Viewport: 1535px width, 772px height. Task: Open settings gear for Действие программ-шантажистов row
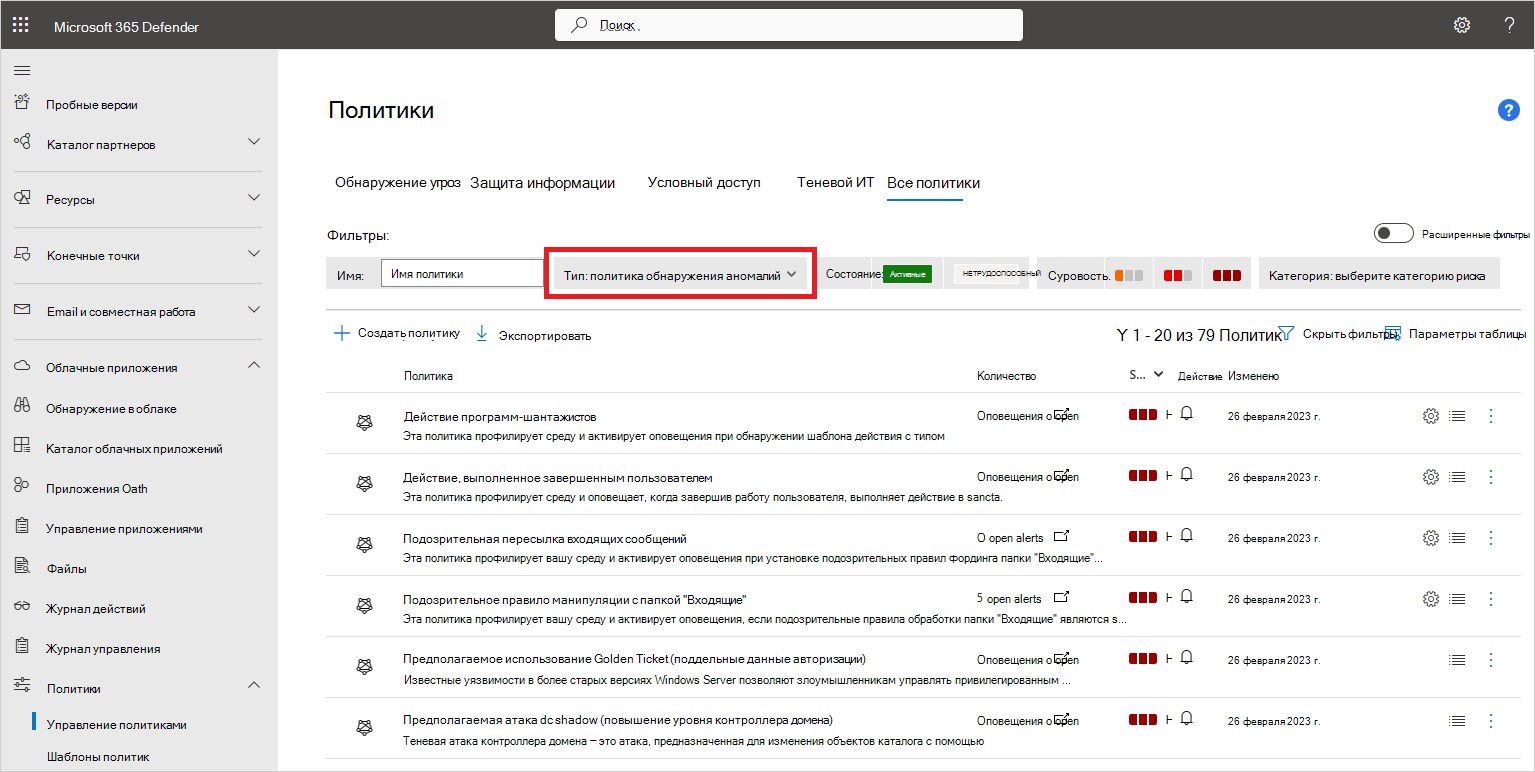tap(1430, 416)
